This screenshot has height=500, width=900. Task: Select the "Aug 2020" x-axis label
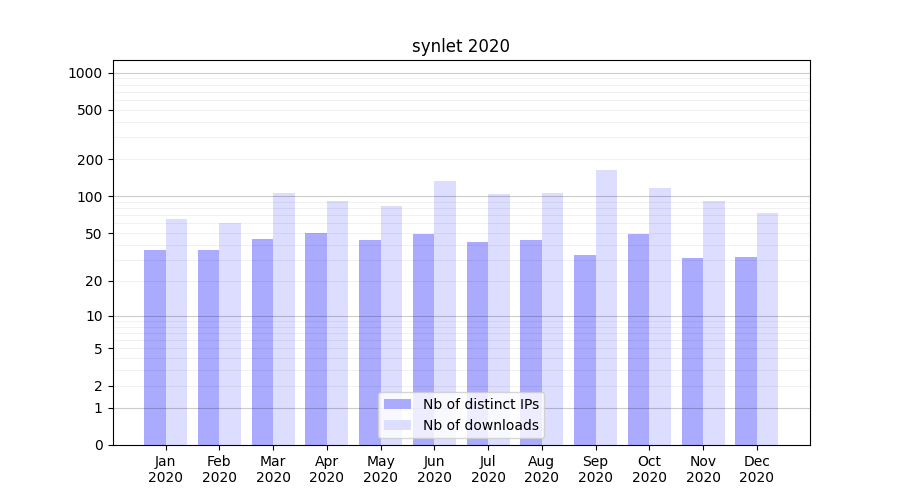pyautogui.click(x=541, y=469)
